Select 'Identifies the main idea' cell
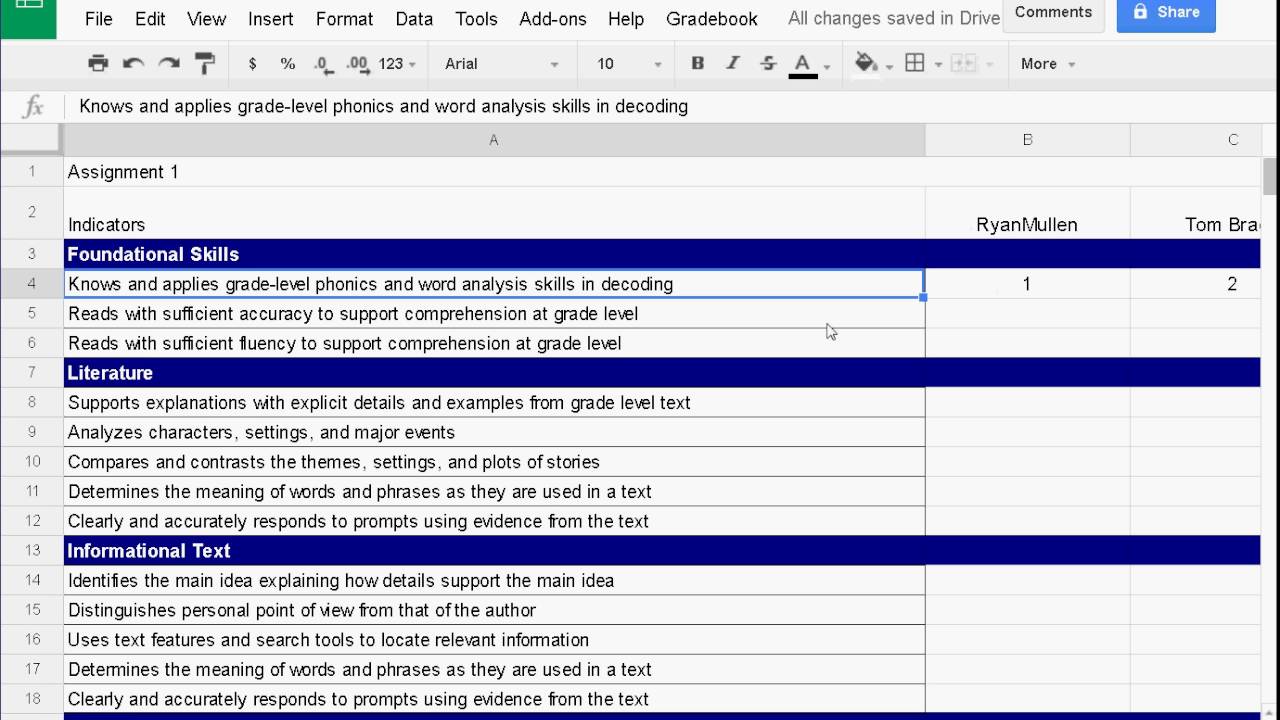Image resolution: width=1280 pixels, height=720 pixels. pyautogui.click(x=494, y=581)
